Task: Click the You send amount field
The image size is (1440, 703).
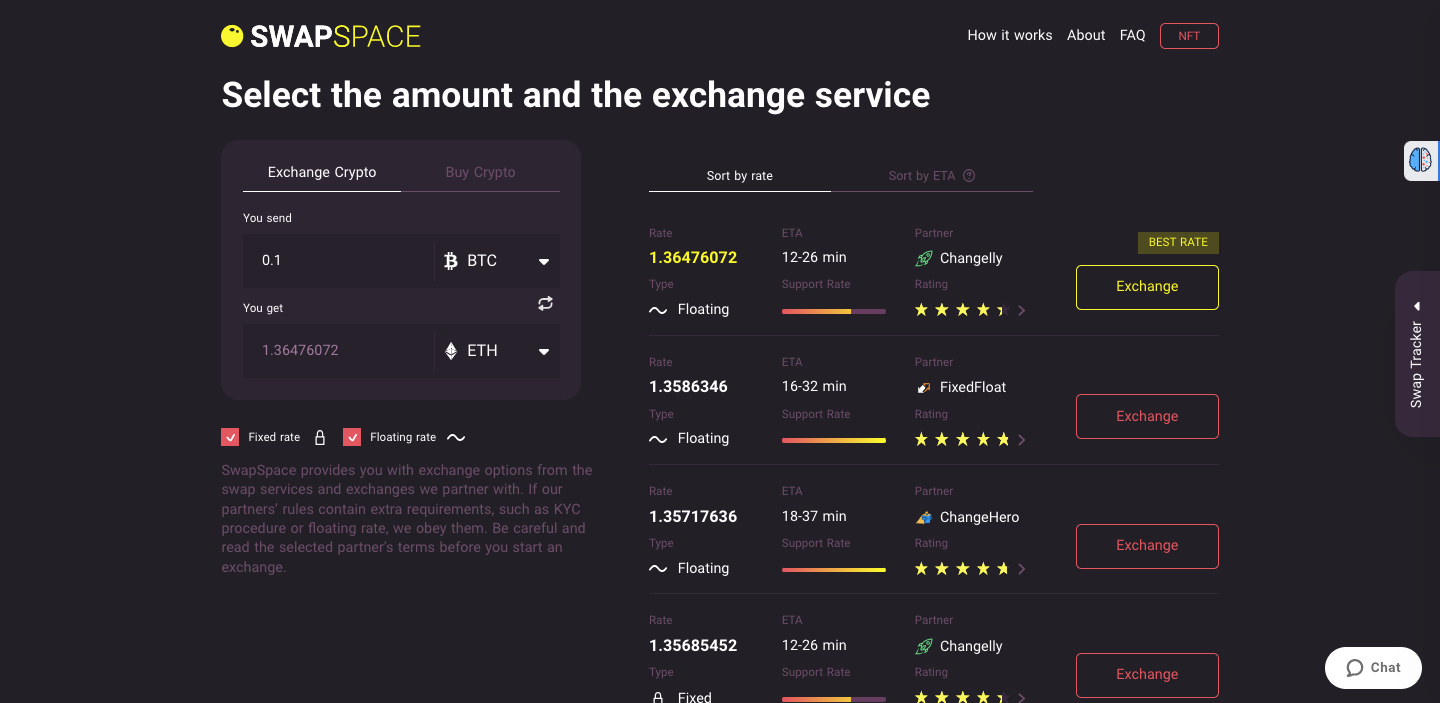Action: pos(338,261)
